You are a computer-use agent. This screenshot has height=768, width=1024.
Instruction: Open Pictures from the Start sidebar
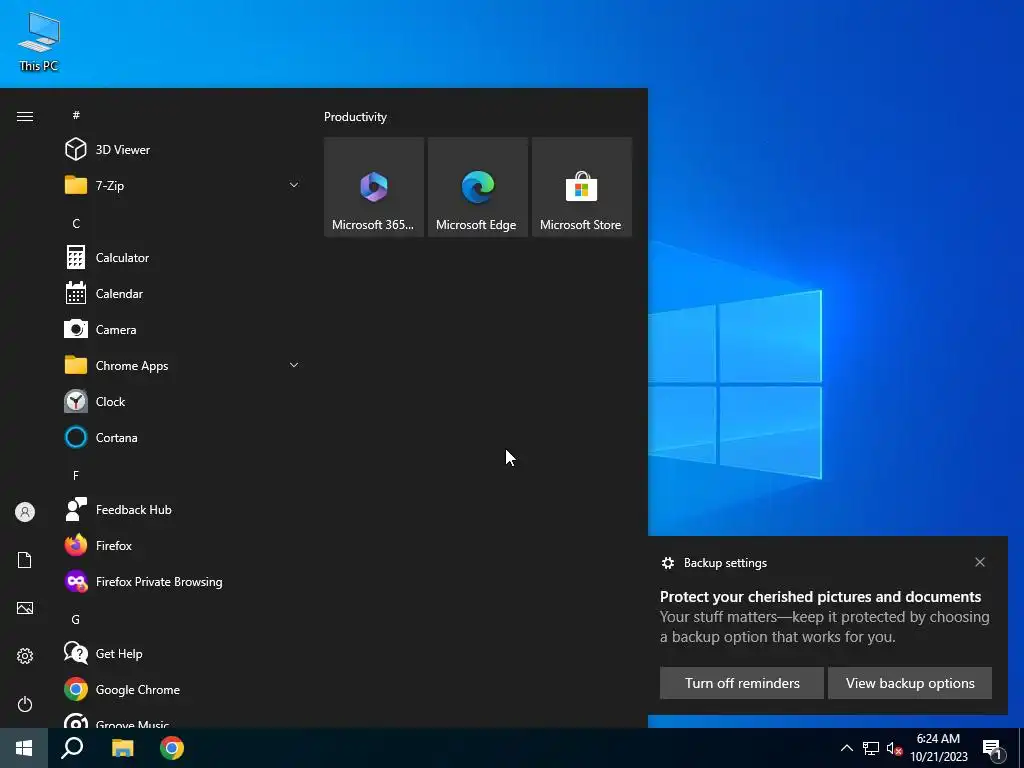coord(25,608)
